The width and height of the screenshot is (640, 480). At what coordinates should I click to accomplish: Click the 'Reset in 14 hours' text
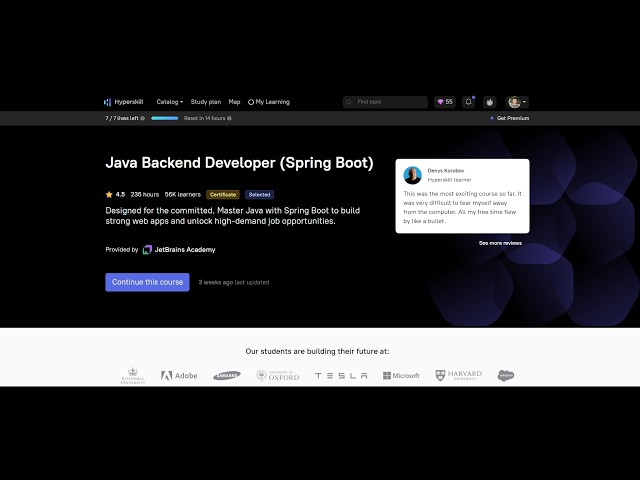(204, 118)
